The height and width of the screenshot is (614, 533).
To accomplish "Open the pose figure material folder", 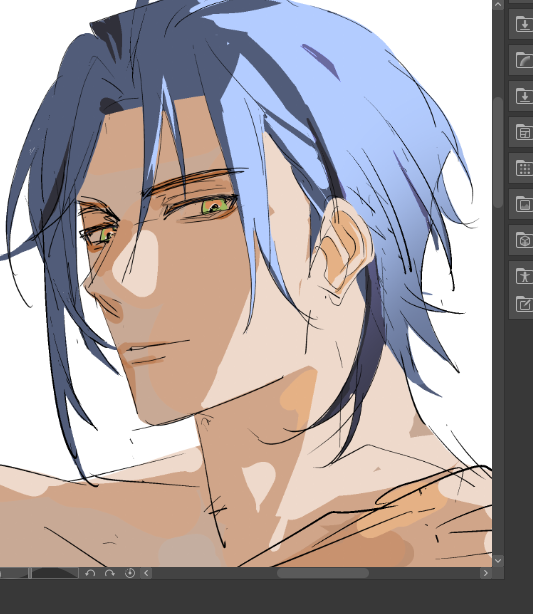I will pyautogui.click(x=523, y=276).
